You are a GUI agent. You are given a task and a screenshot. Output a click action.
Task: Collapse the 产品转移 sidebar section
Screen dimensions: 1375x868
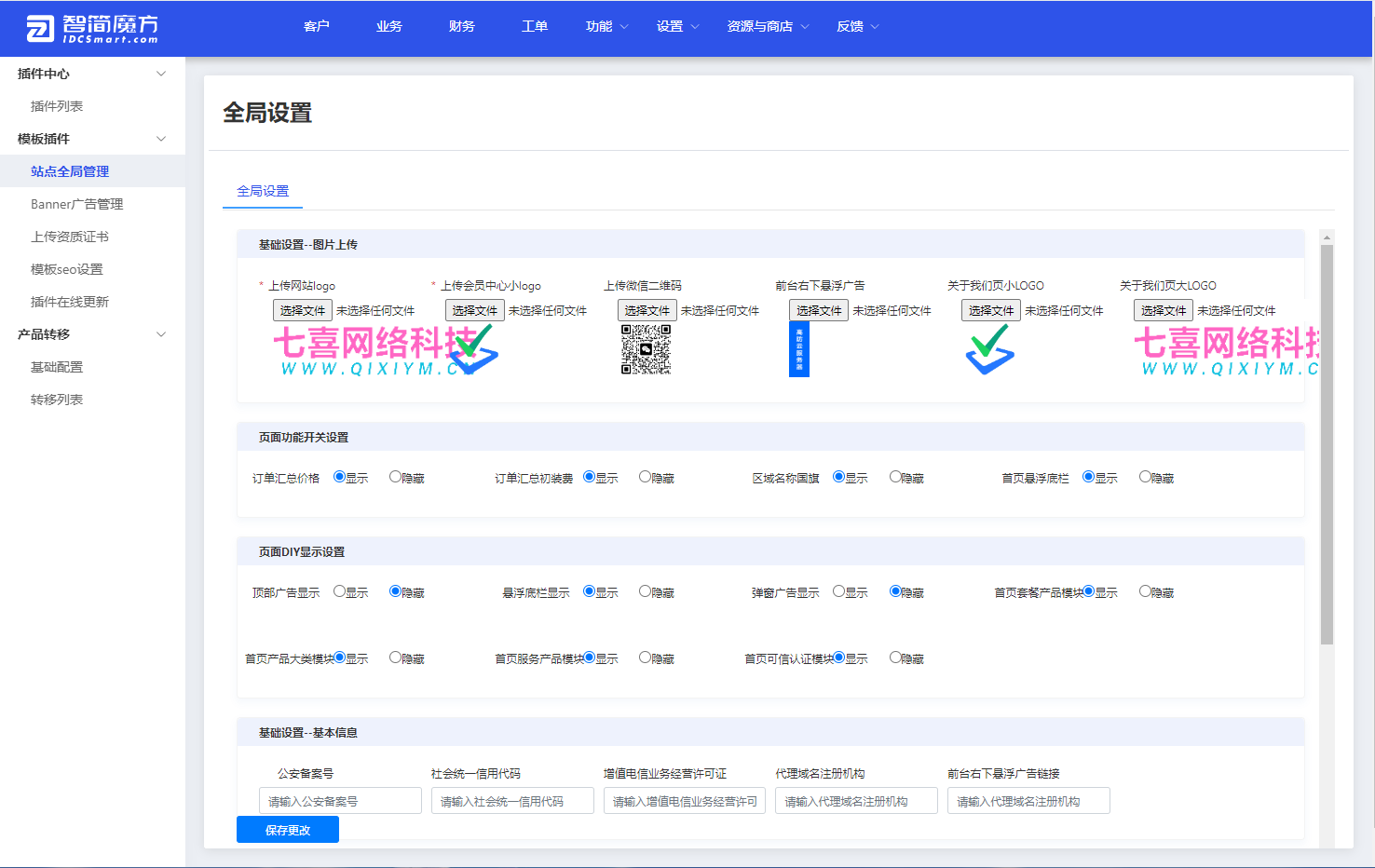click(160, 333)
